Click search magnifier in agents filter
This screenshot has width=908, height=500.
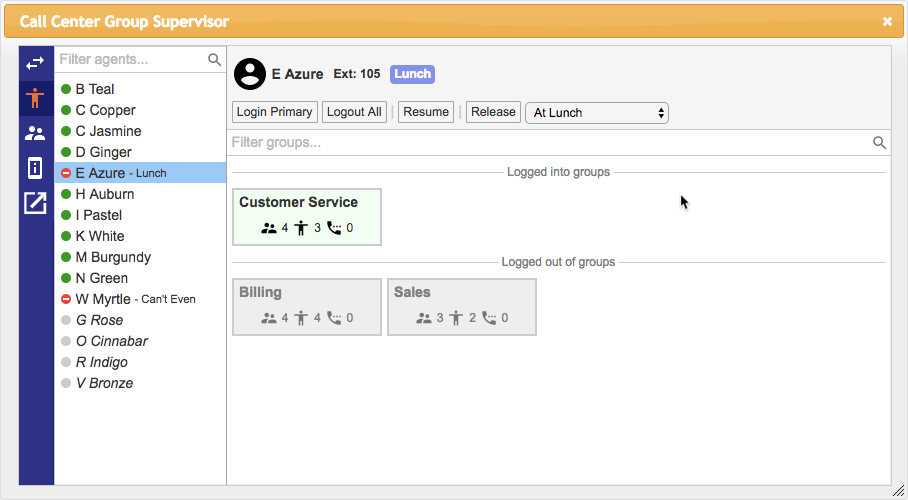(214, 60)
